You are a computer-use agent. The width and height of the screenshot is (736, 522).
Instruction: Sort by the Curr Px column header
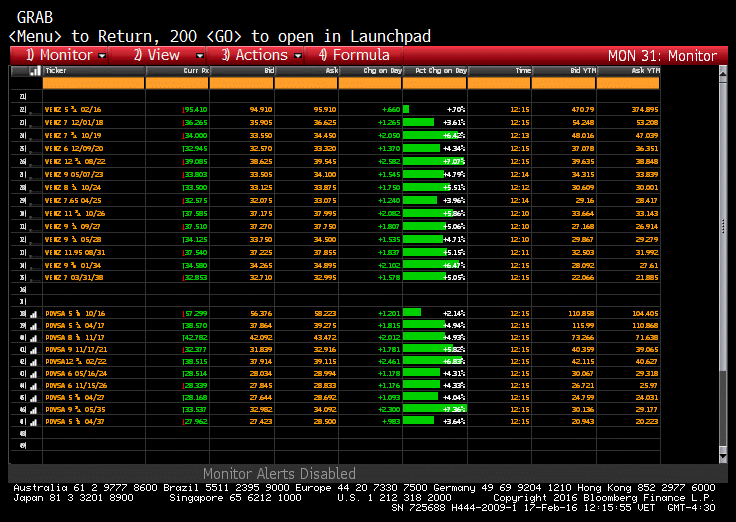(177, 71)
